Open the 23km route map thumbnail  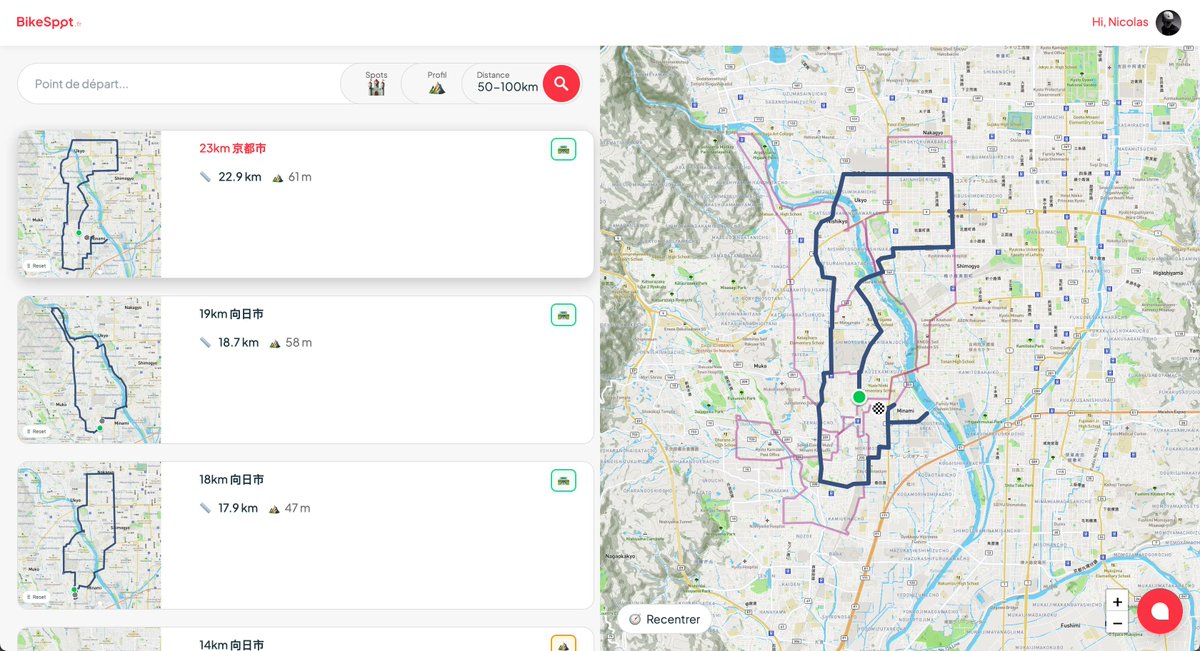89,203
